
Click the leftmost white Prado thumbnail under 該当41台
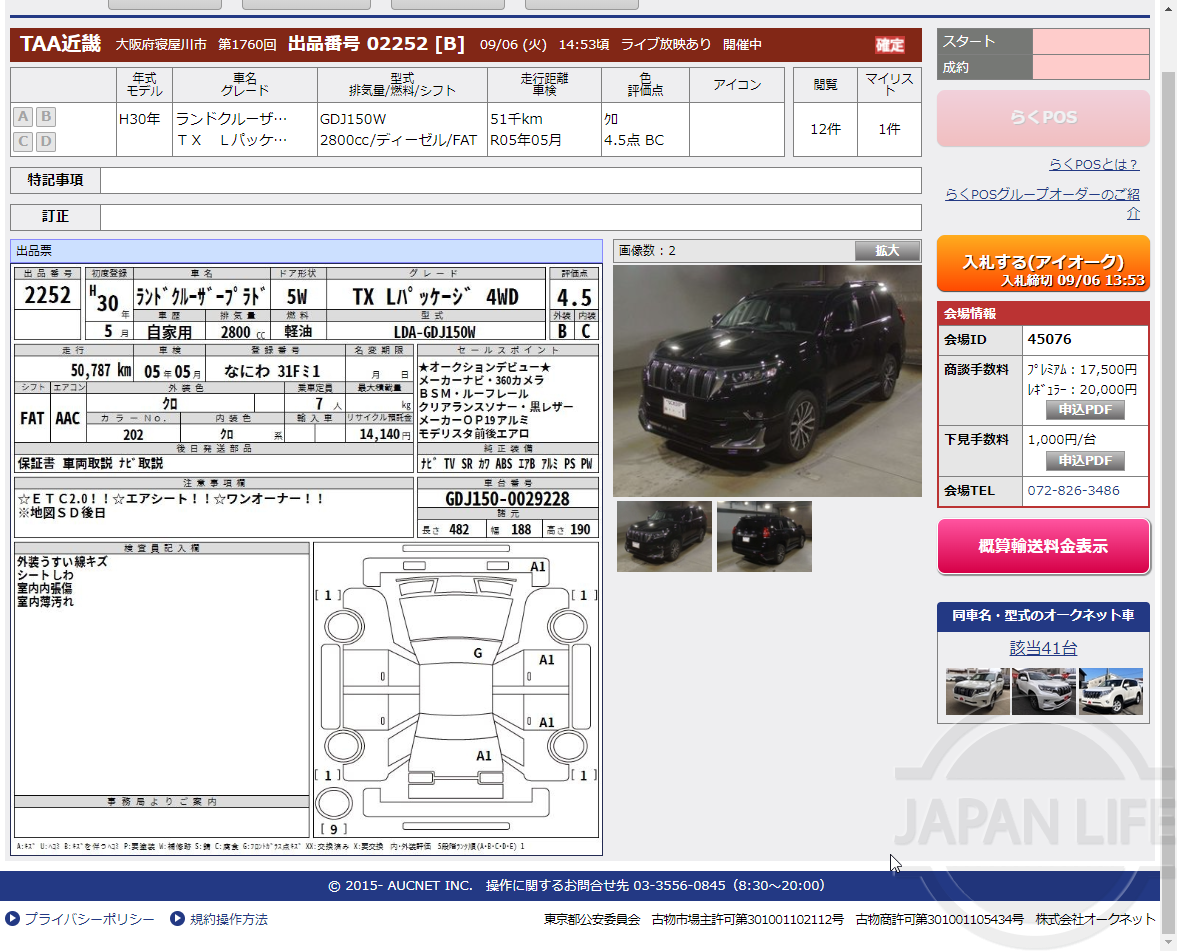(x=977, y=690)
